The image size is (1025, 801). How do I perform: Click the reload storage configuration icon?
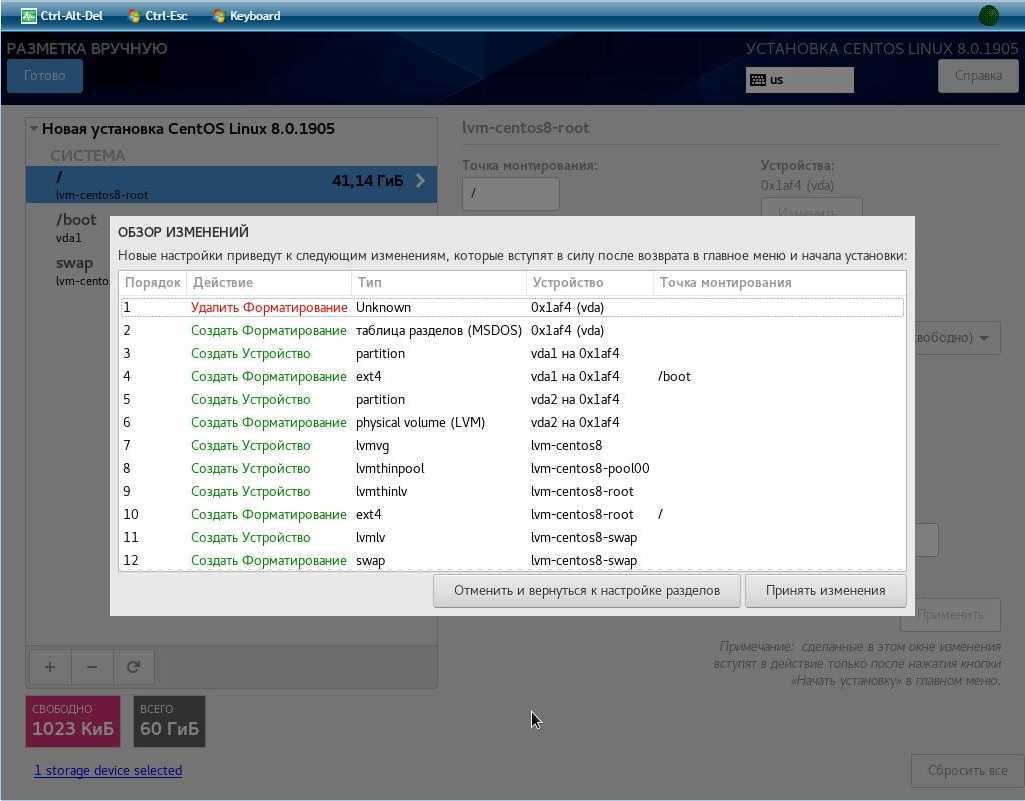point(133,667)
